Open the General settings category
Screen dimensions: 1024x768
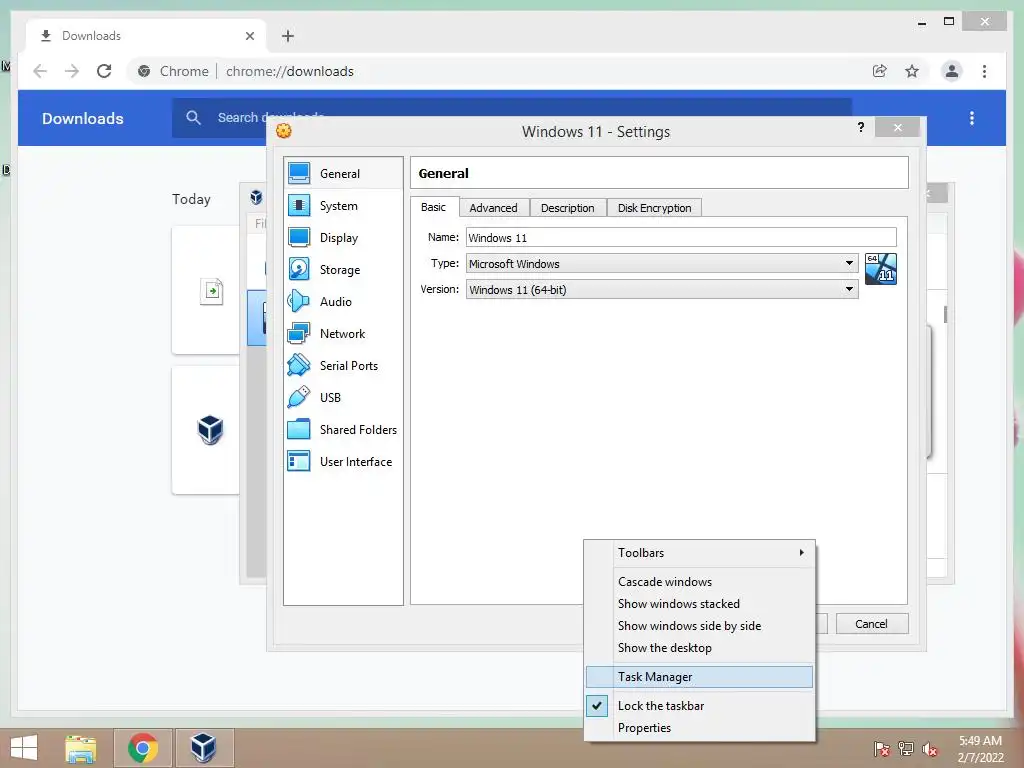tap(343, 174)
